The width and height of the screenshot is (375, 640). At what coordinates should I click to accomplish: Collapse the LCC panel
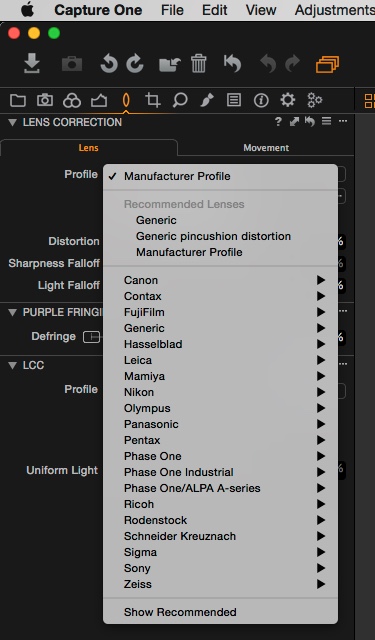point(12,365)
